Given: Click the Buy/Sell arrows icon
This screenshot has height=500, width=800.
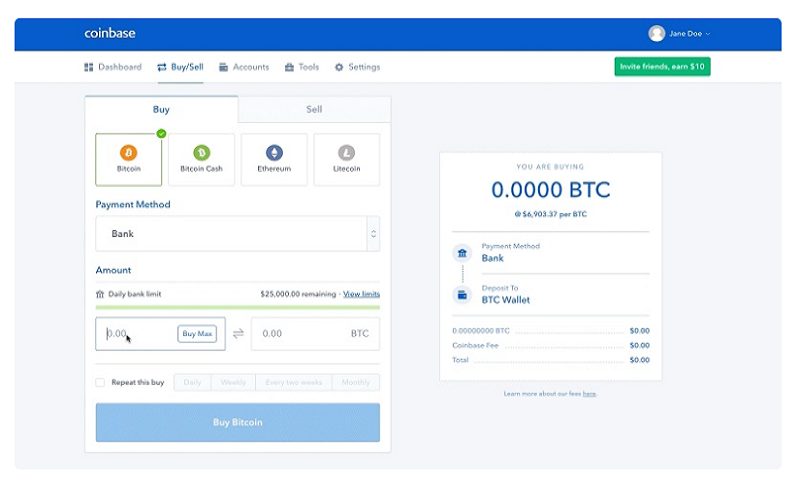Looking at the screenshot, I should [162, 67].
